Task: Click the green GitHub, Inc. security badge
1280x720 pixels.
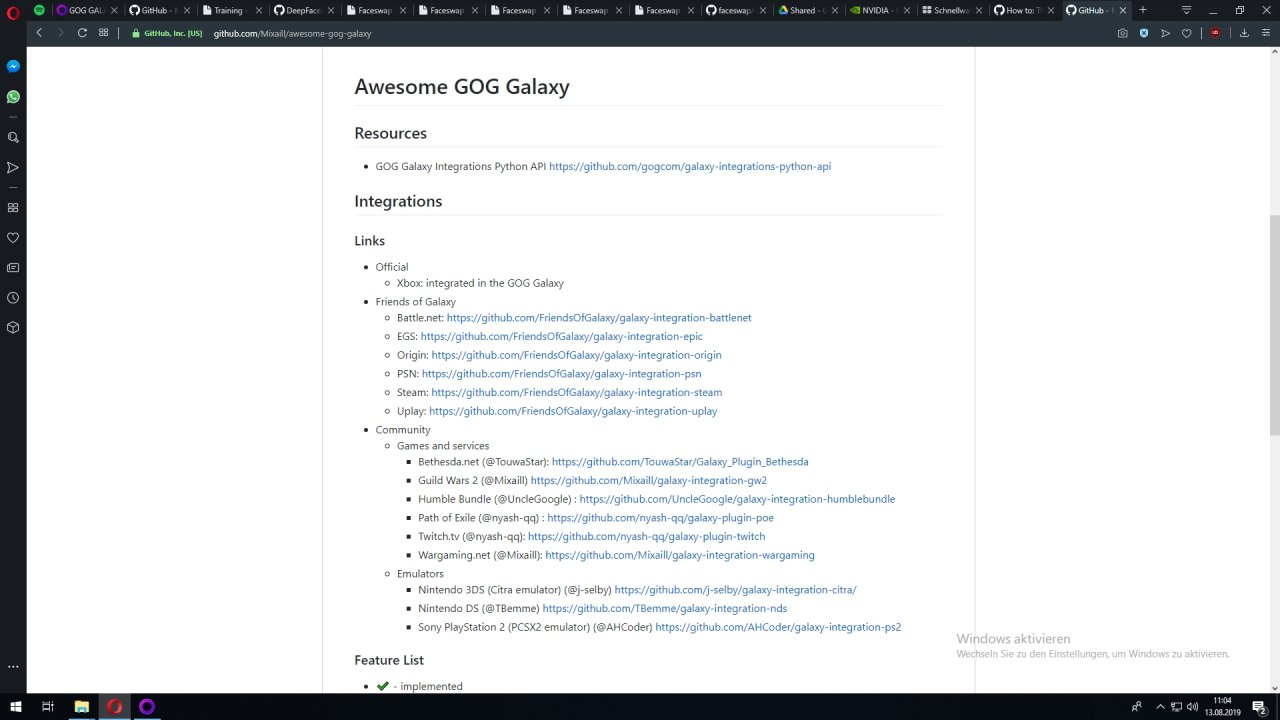Action: coord(167,33)
